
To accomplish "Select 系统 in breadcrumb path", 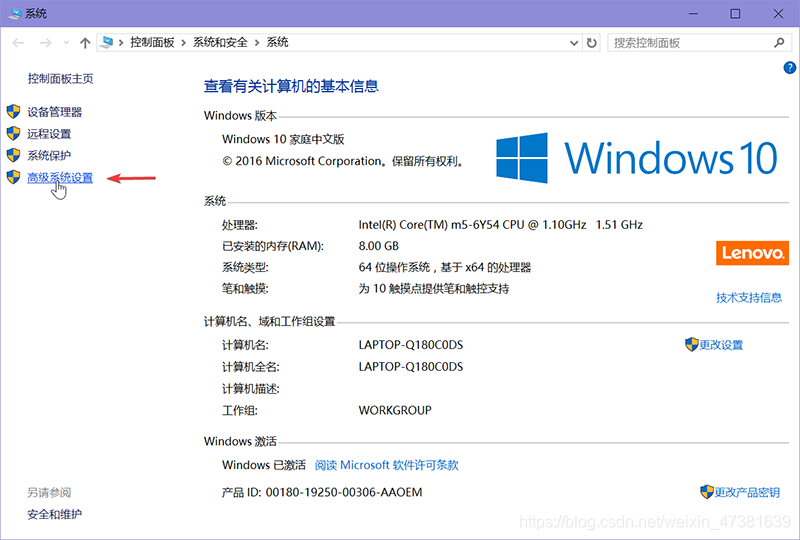I will (x=277, y=42).
